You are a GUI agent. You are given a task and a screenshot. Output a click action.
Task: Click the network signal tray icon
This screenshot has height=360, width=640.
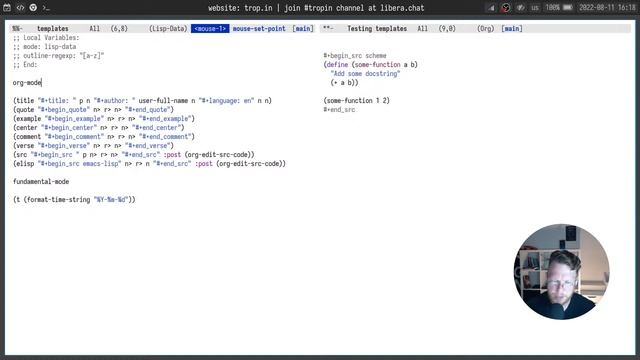(491, 8)
